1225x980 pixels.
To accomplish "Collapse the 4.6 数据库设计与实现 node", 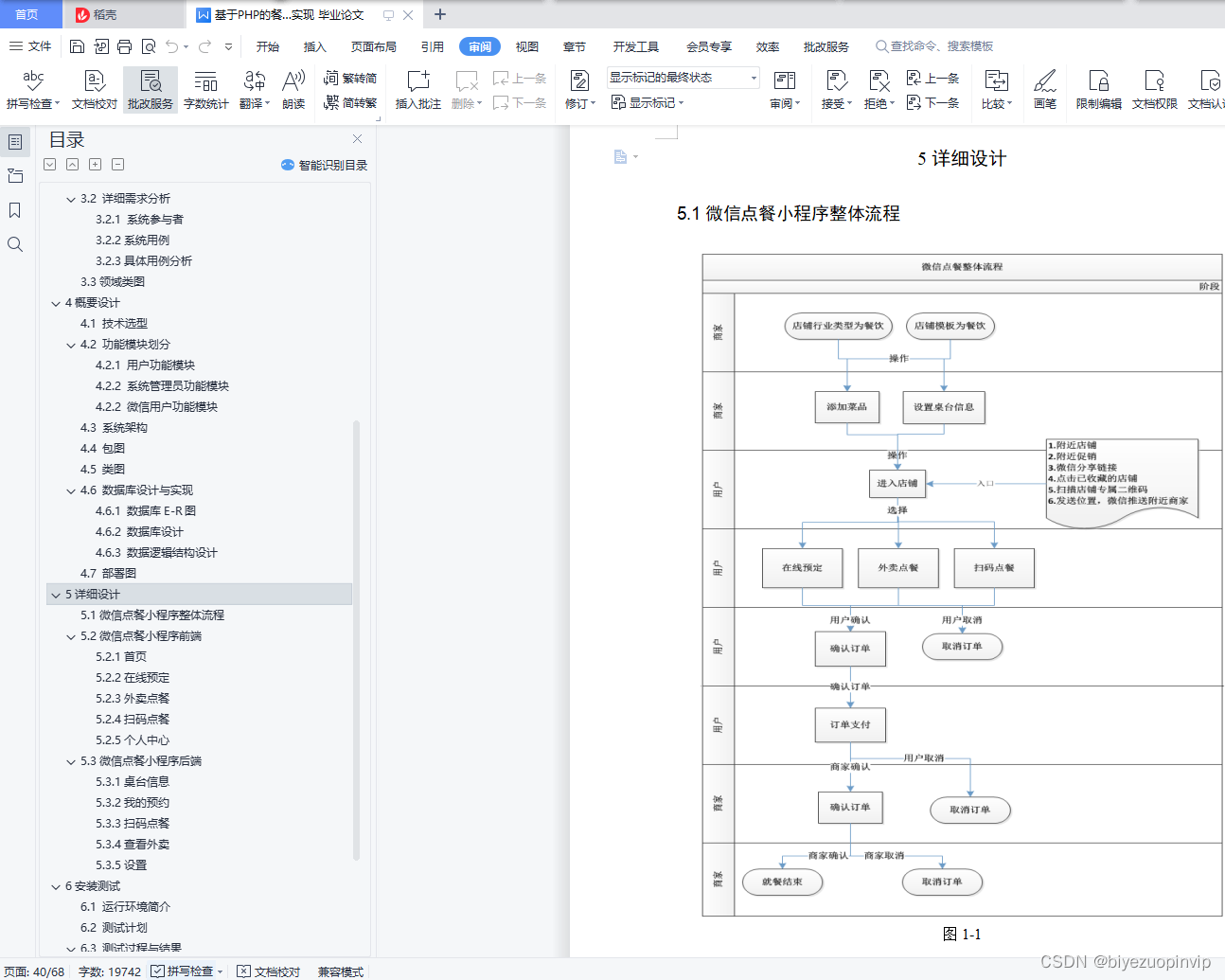I will pos(71,490).
